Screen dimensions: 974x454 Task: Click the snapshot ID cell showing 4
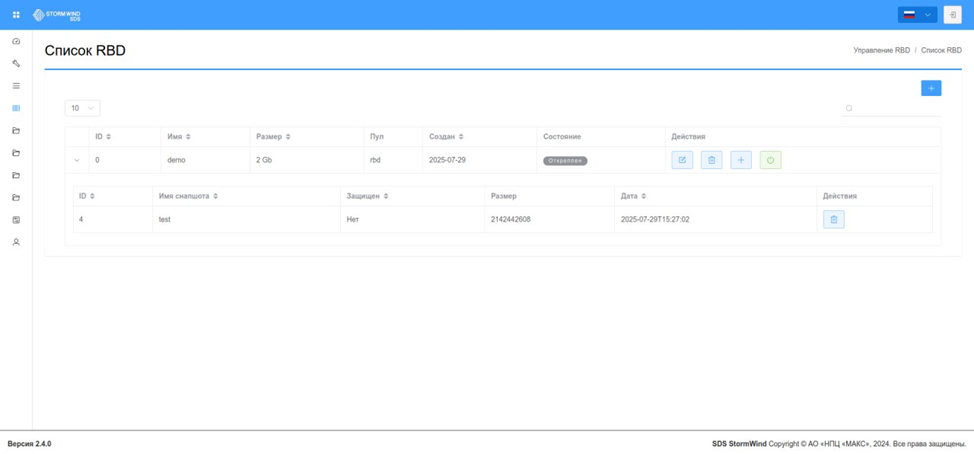113,219
